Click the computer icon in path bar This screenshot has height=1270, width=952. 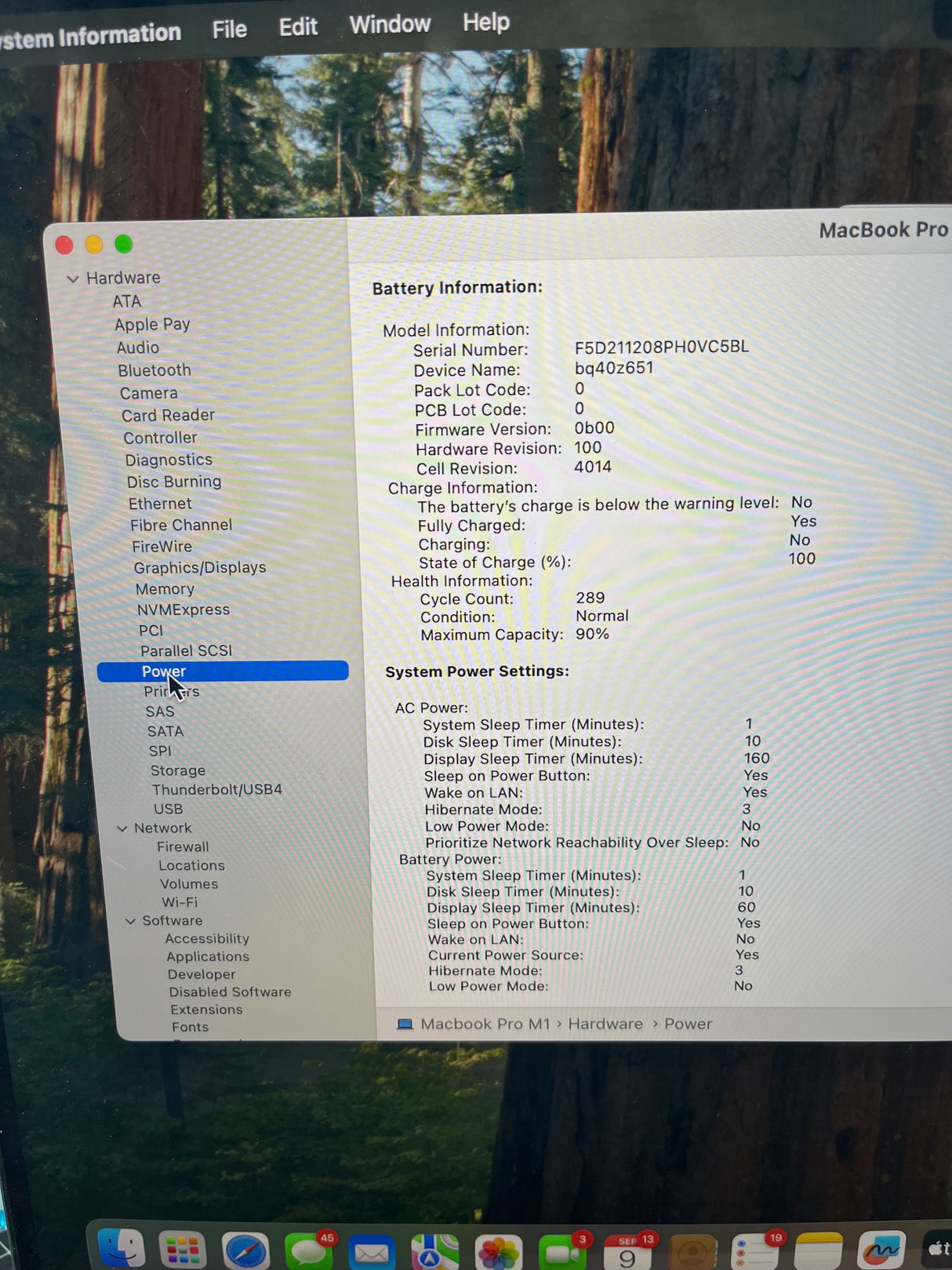[x=405, y=1024]
